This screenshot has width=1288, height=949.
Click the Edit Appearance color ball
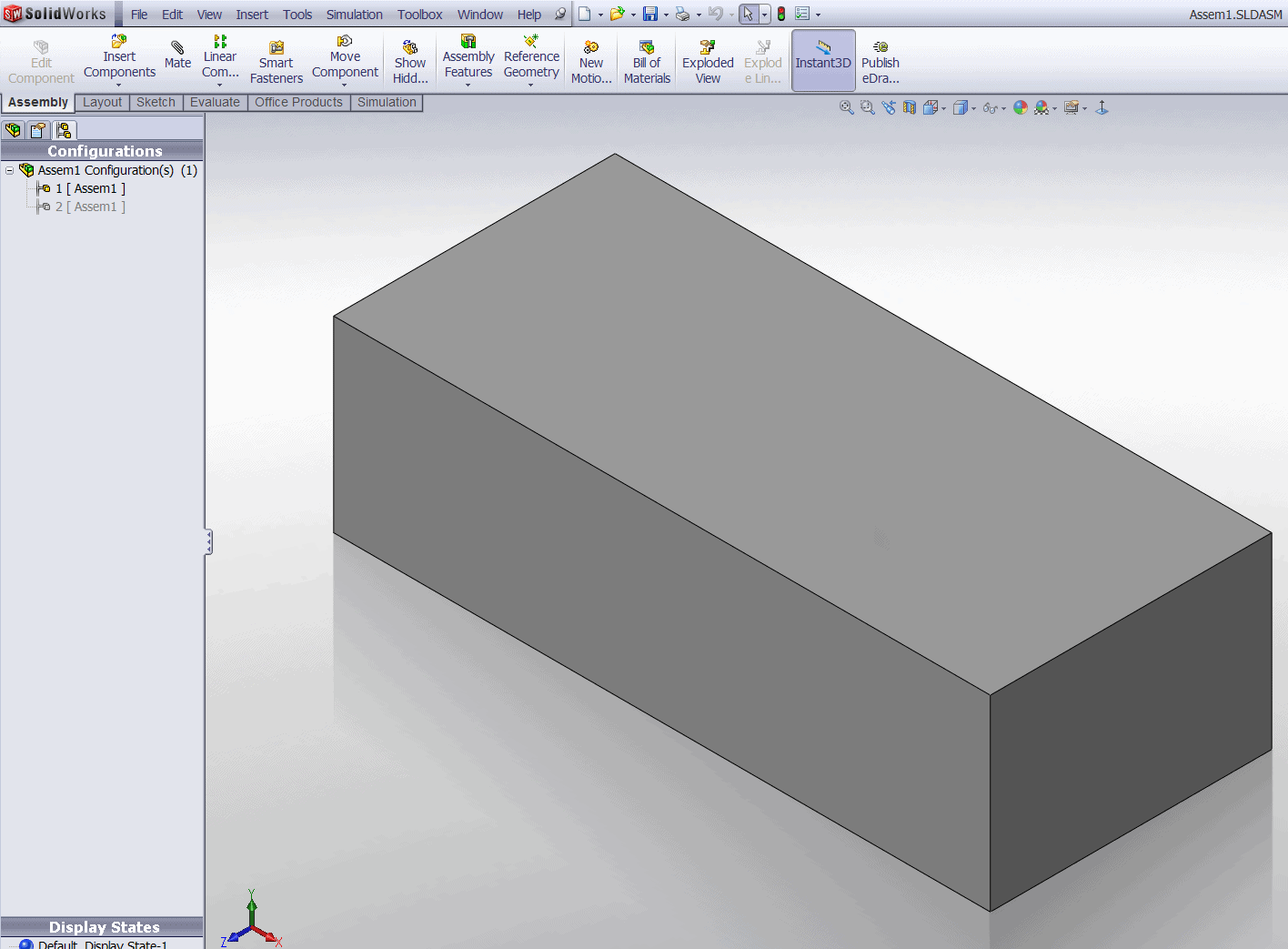pyautogui.click(x=1021, y=107)
